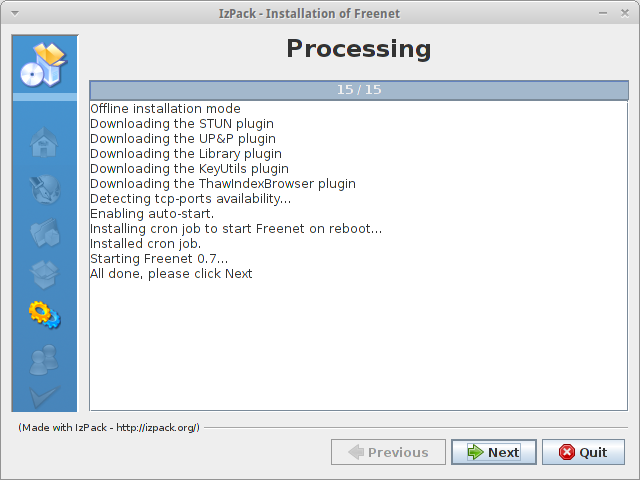640x480 pixels.
Task: Click the globe with pen step icon
Action: 44,189
